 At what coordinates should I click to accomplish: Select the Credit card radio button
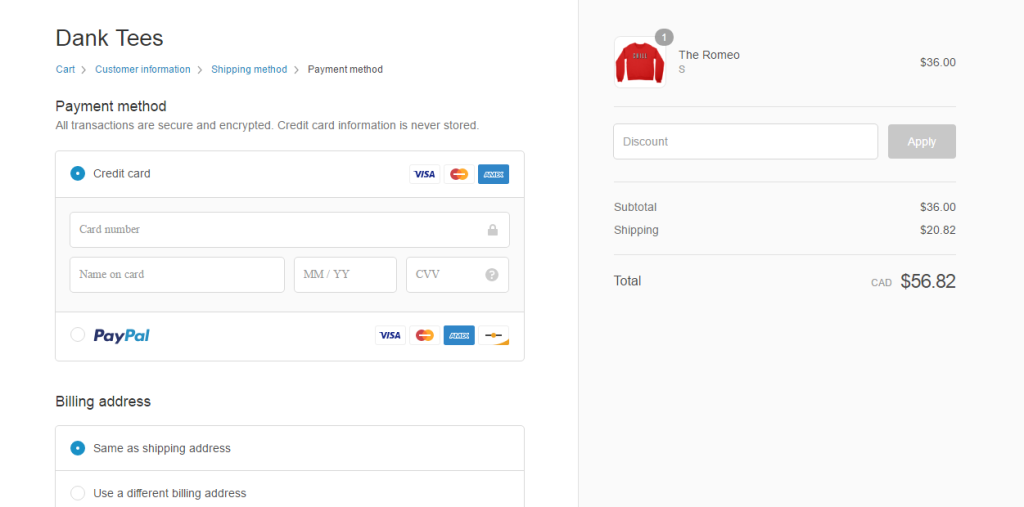coord(78,174)
